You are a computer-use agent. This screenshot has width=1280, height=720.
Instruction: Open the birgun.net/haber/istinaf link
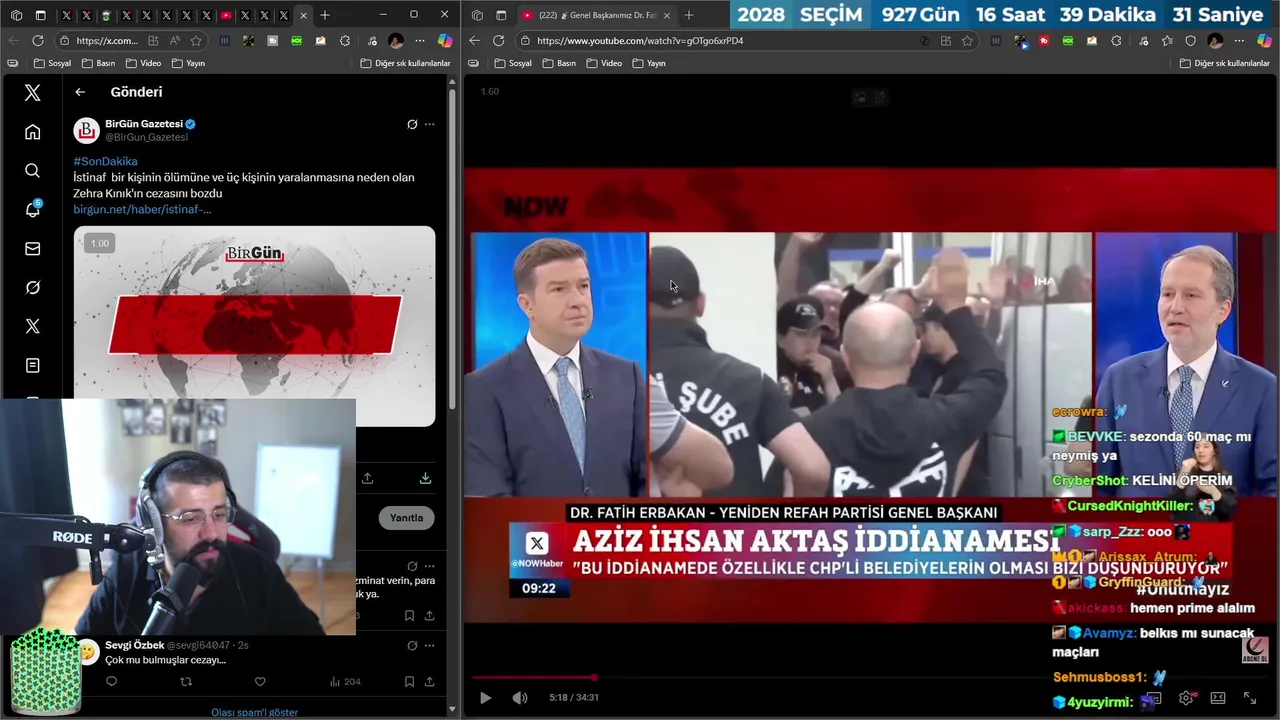[142, 209]
